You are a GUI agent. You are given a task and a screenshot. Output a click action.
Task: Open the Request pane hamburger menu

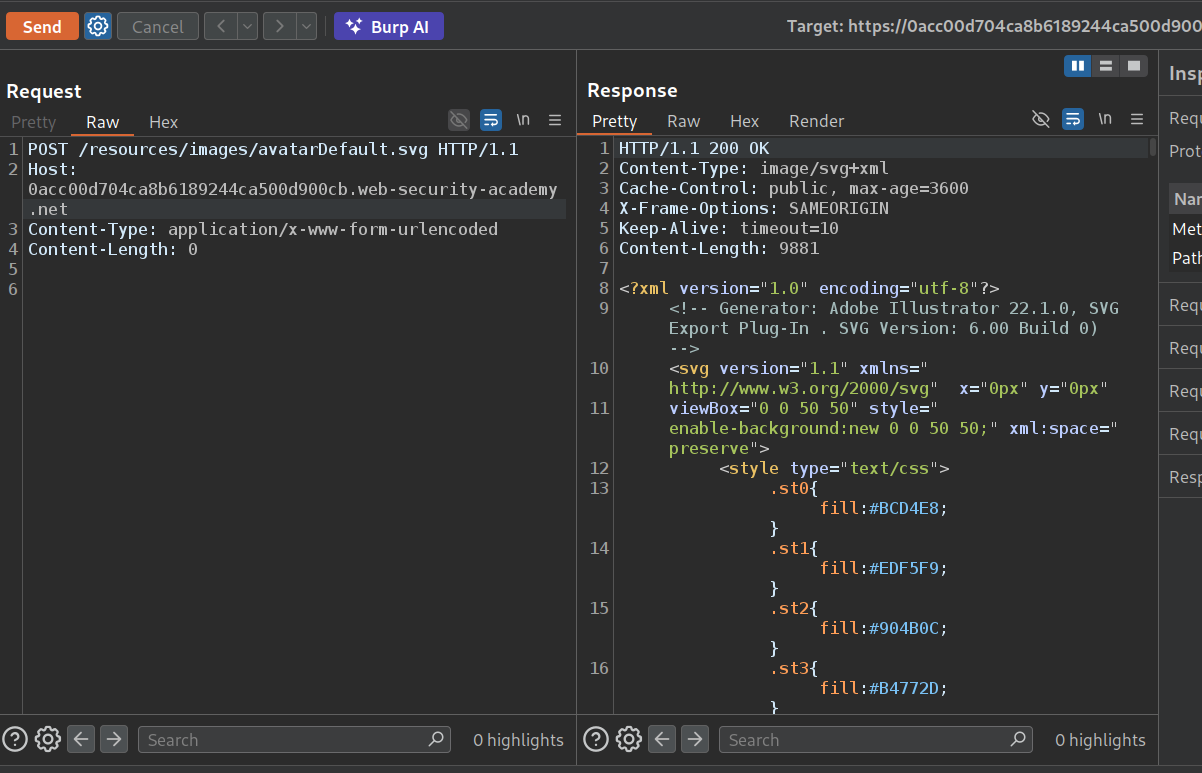[x=555, y=121]
